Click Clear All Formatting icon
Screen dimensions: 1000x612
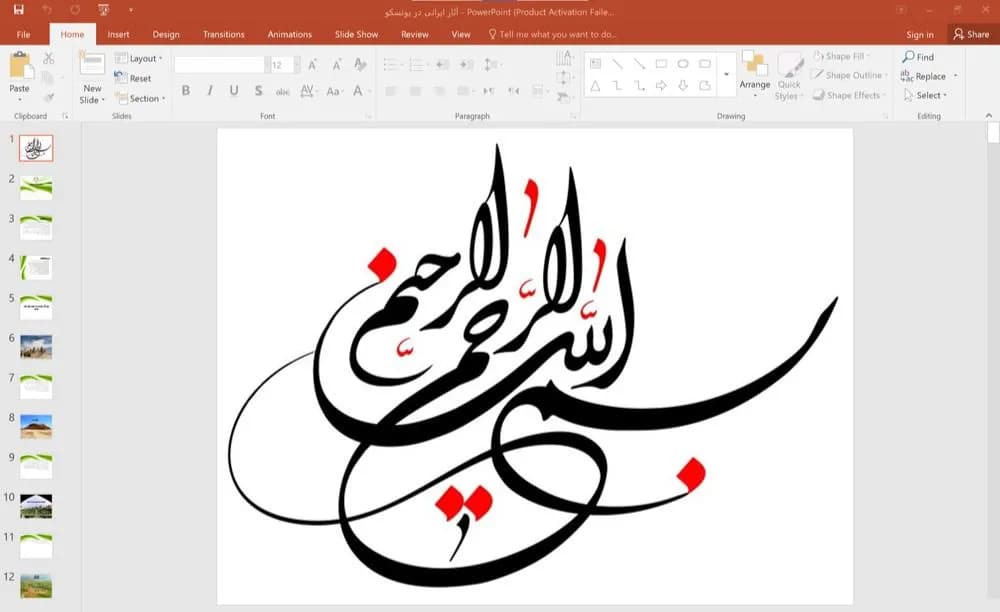(360, 64)
